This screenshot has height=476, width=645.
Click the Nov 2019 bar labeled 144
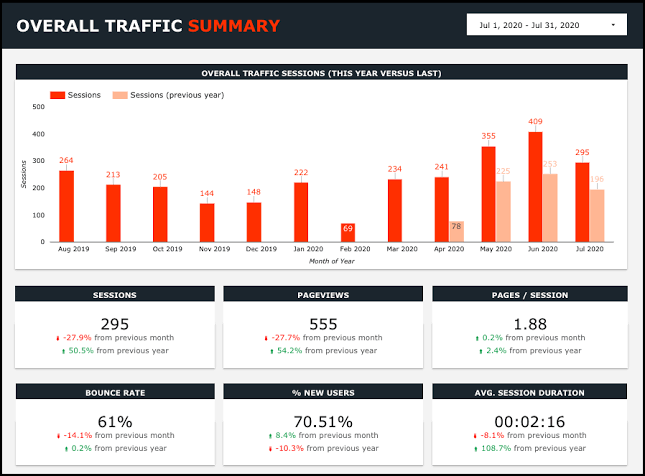[x=207, y=223]
